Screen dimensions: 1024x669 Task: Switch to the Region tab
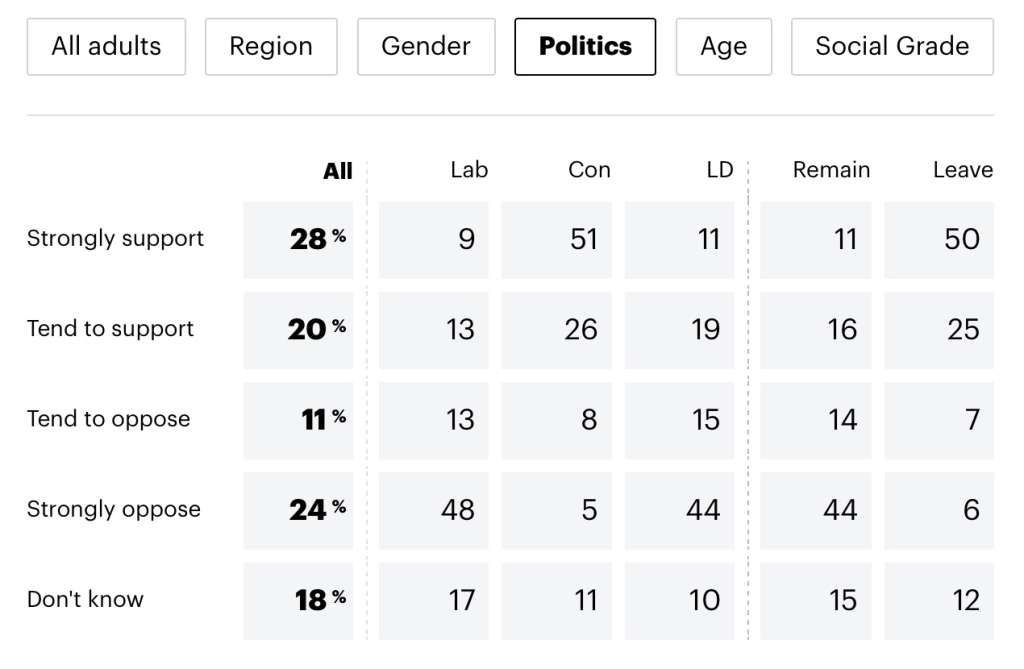(271, 46)
